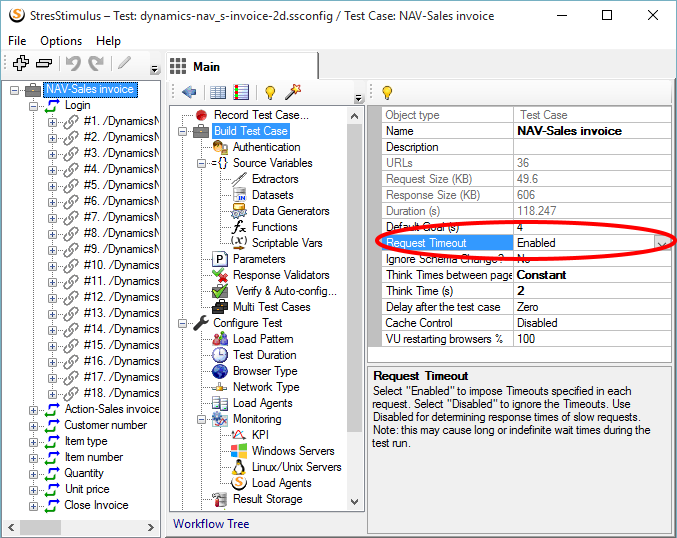Open Network Type settings
Viewport: 677px width, 538px height.
coord(266,387)
